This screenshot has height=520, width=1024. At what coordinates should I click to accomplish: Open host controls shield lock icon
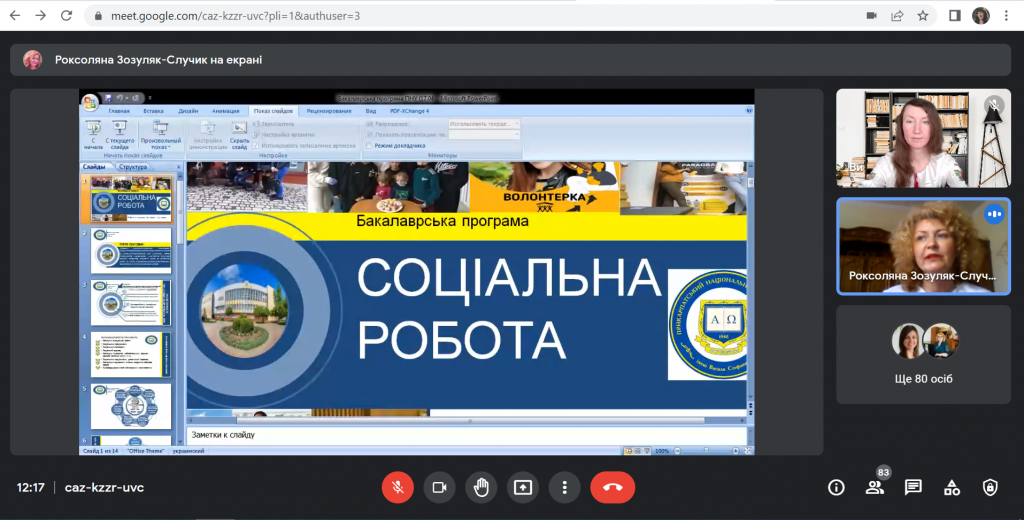coord(990,487)
